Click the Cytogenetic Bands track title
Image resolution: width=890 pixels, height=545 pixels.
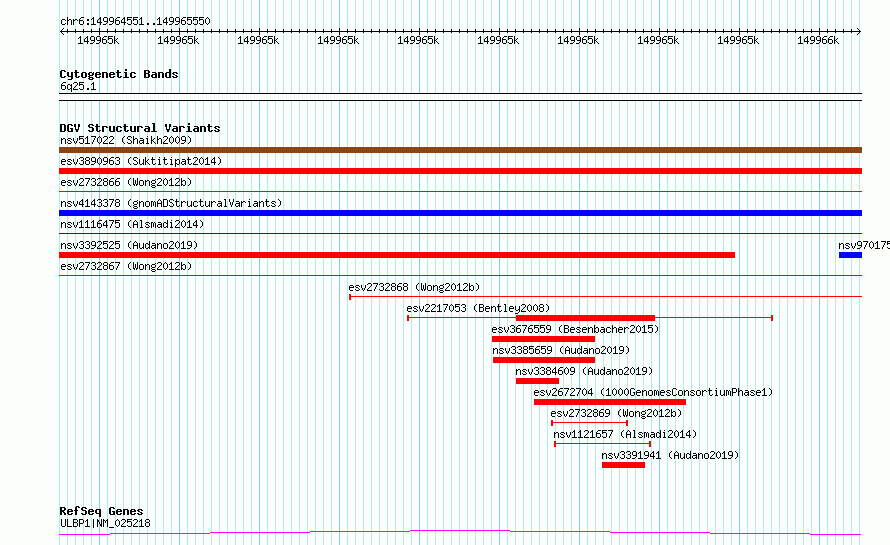point(119,74)
